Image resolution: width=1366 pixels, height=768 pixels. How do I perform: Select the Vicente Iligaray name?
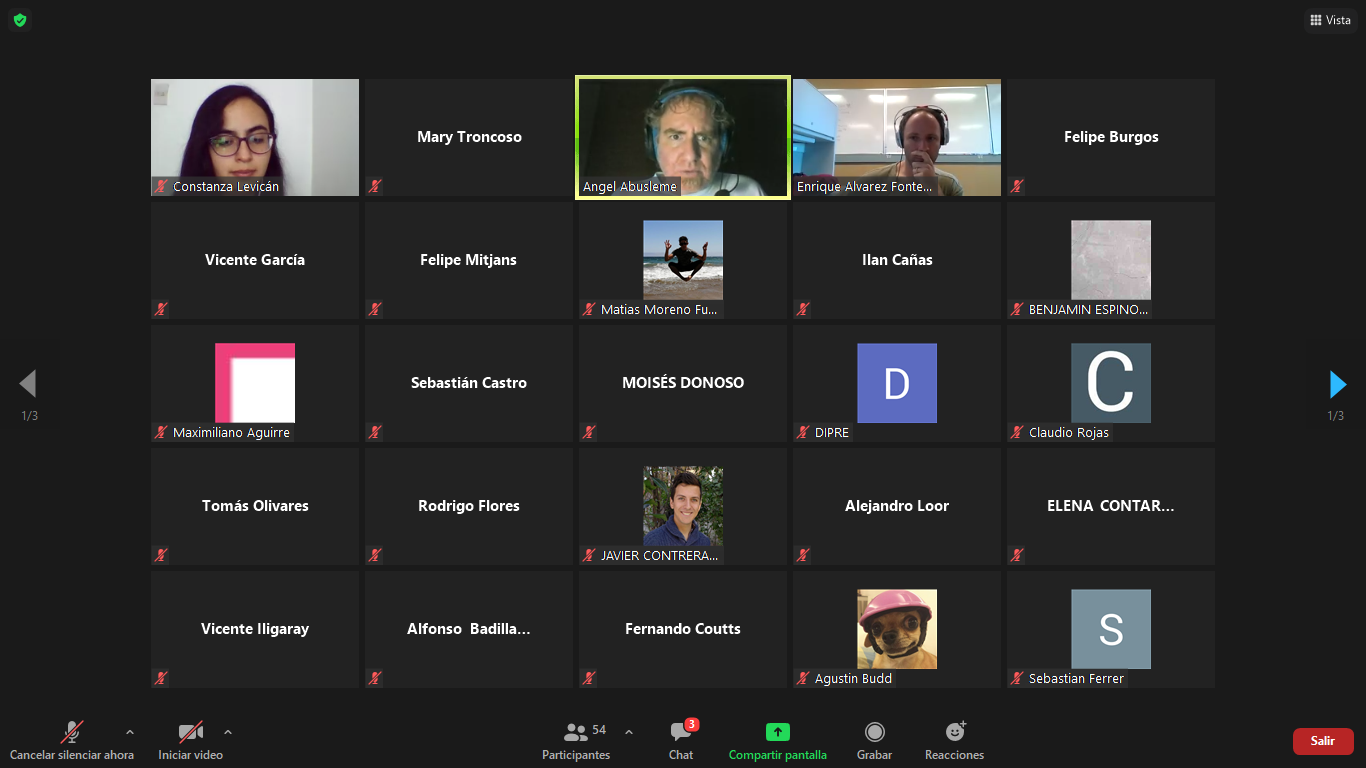[255, 629]
